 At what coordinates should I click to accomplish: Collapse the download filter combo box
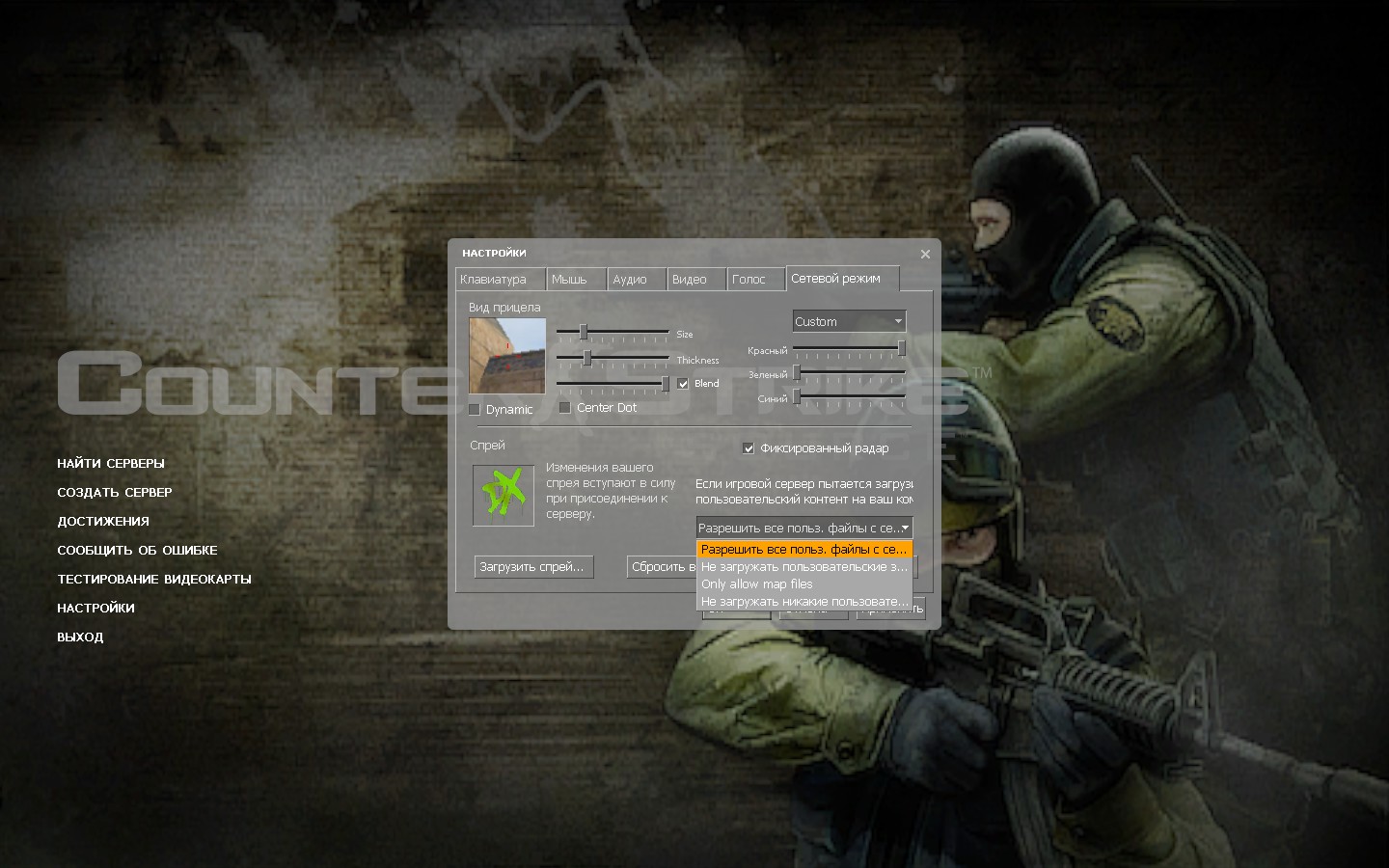point(803,528)
